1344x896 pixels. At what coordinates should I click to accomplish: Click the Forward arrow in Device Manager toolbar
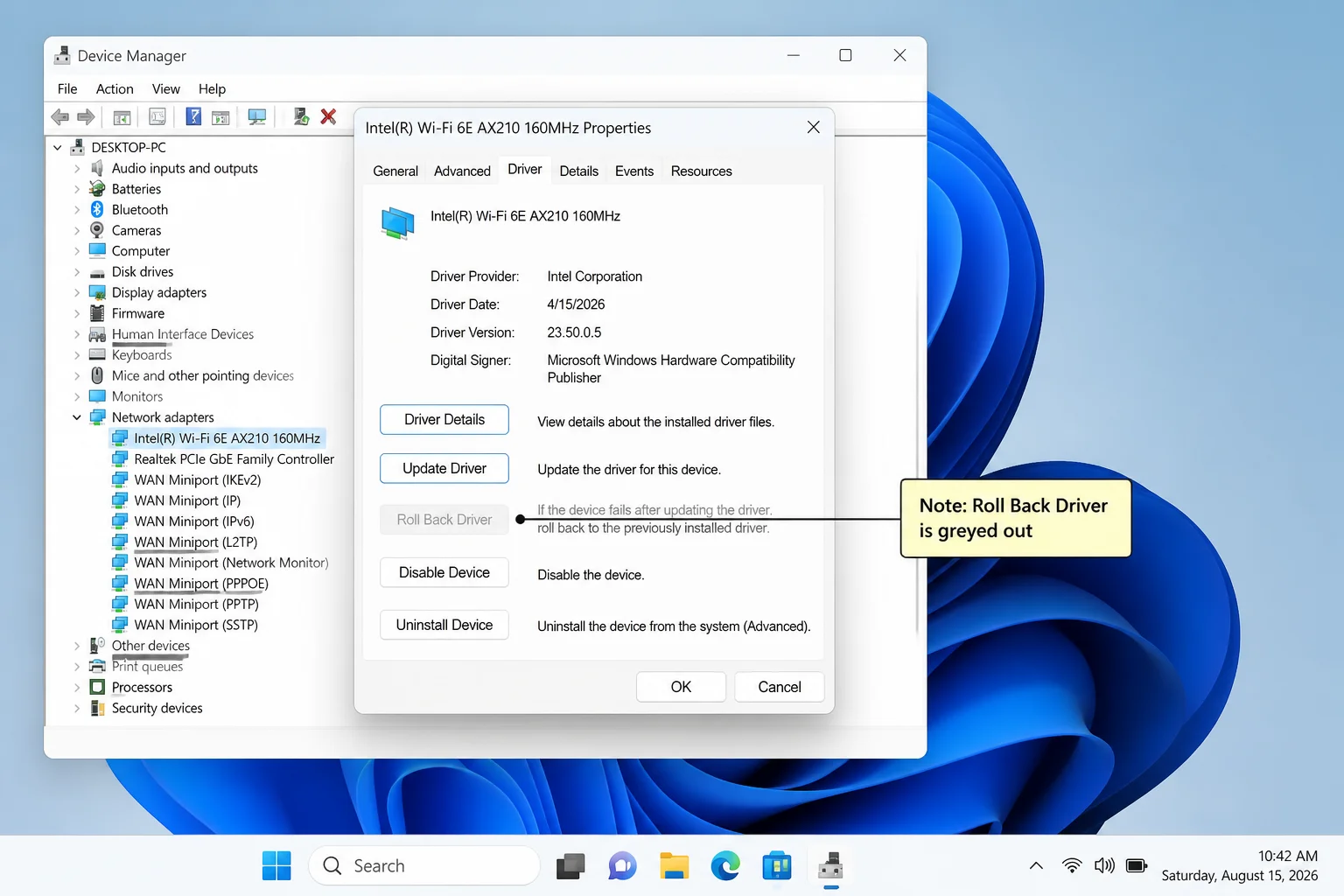[86, 116]
